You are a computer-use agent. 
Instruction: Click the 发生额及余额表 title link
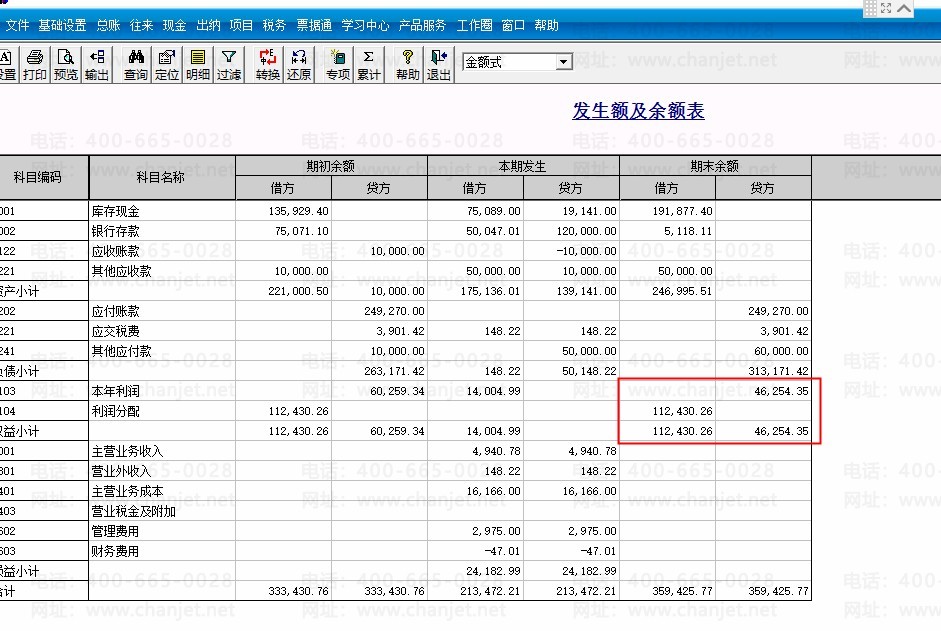pos(638,111)
